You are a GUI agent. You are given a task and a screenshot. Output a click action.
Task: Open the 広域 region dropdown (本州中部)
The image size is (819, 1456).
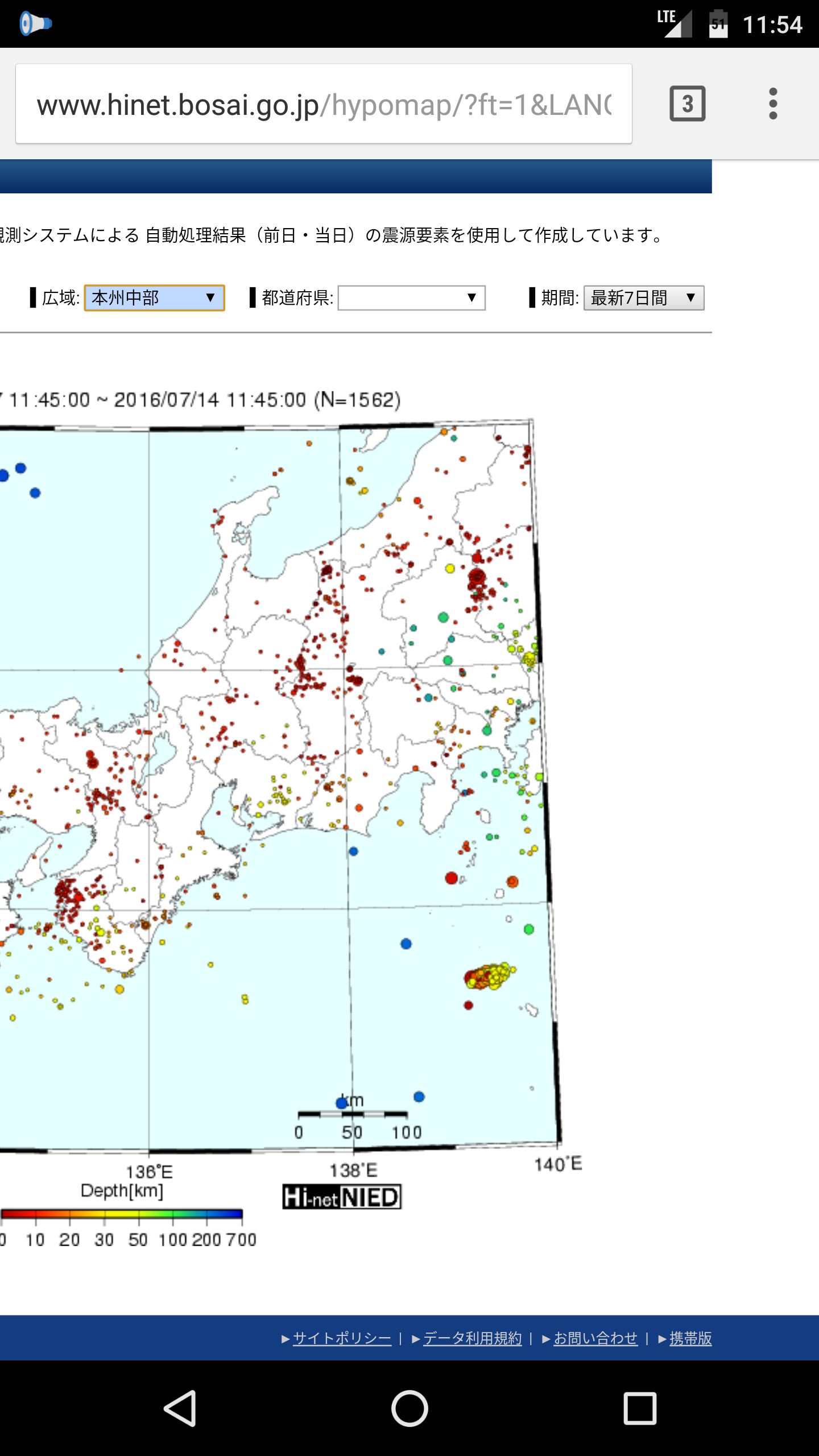pyautogui.click(x=154, y=297)
